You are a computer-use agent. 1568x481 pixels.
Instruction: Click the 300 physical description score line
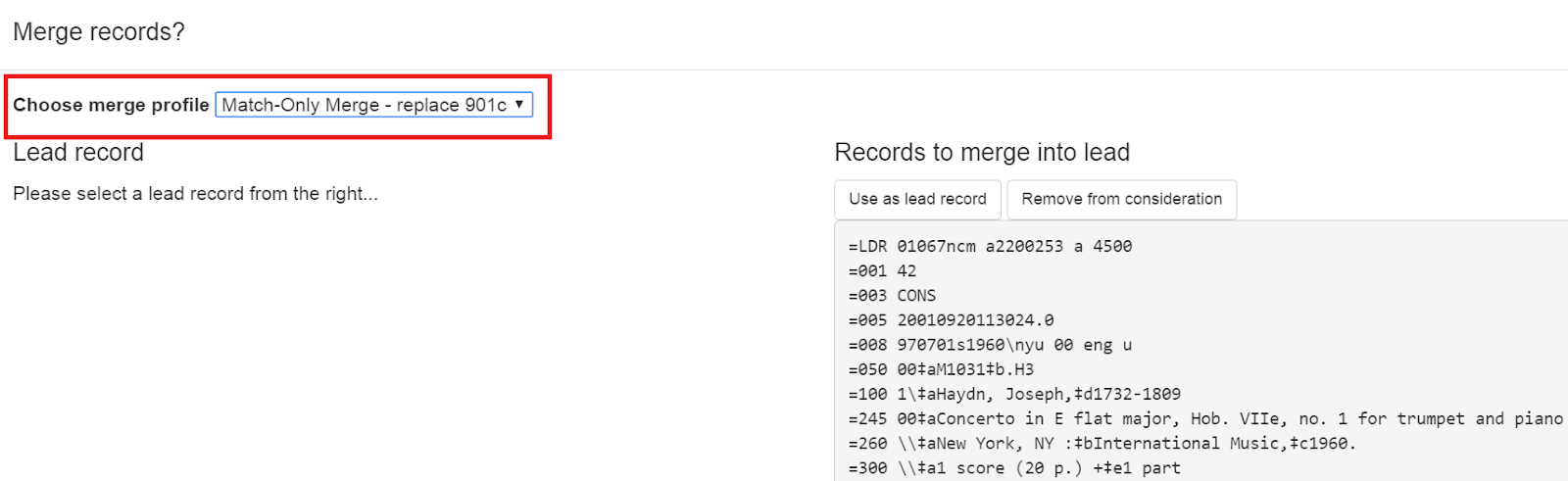1014,468
